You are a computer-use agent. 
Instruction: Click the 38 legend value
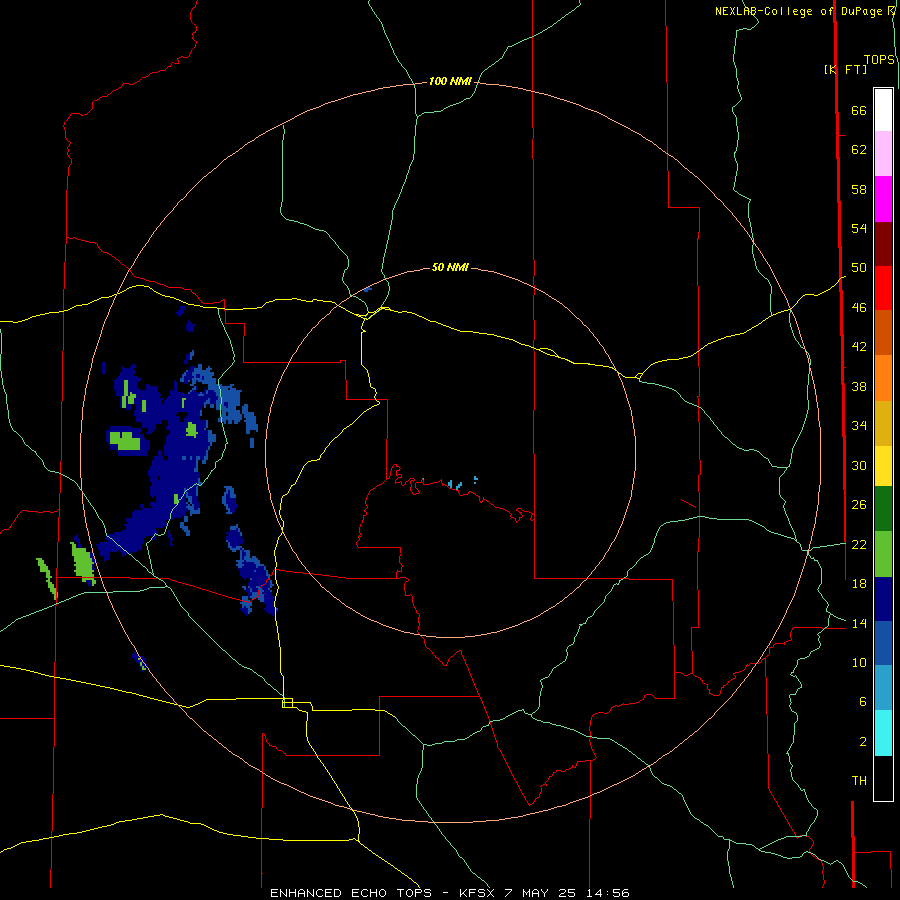click(859, 386)
